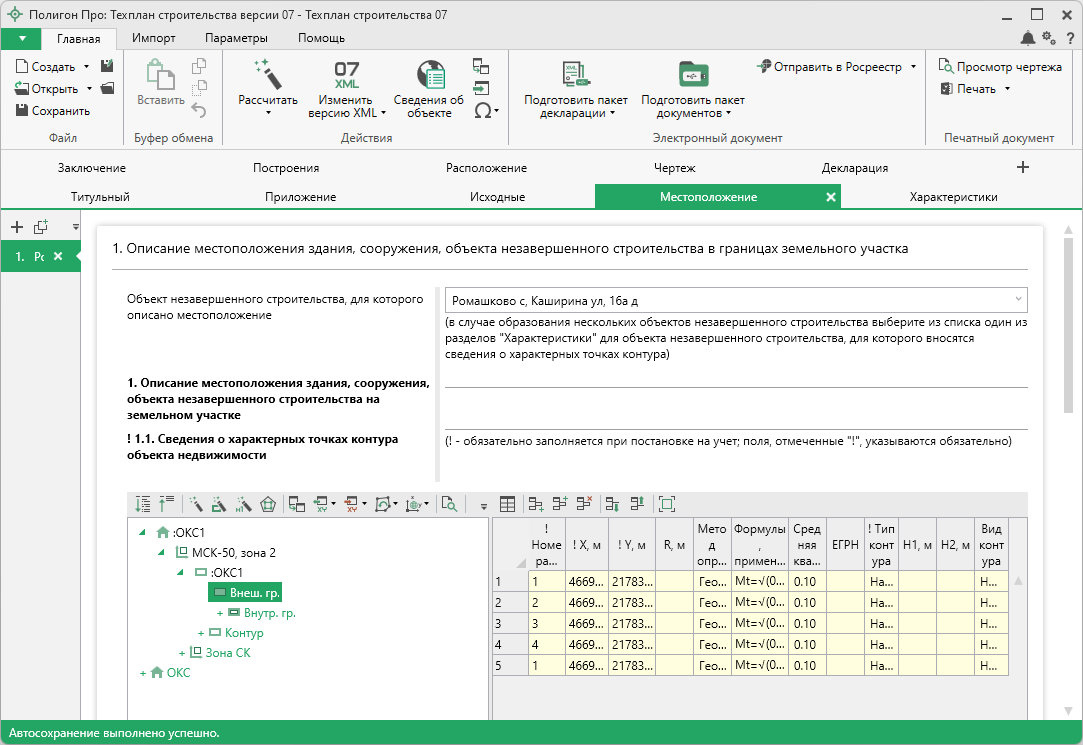Click the Сохранить button
The height and width of the screenshot is (745, 1083).
point(52,111)
